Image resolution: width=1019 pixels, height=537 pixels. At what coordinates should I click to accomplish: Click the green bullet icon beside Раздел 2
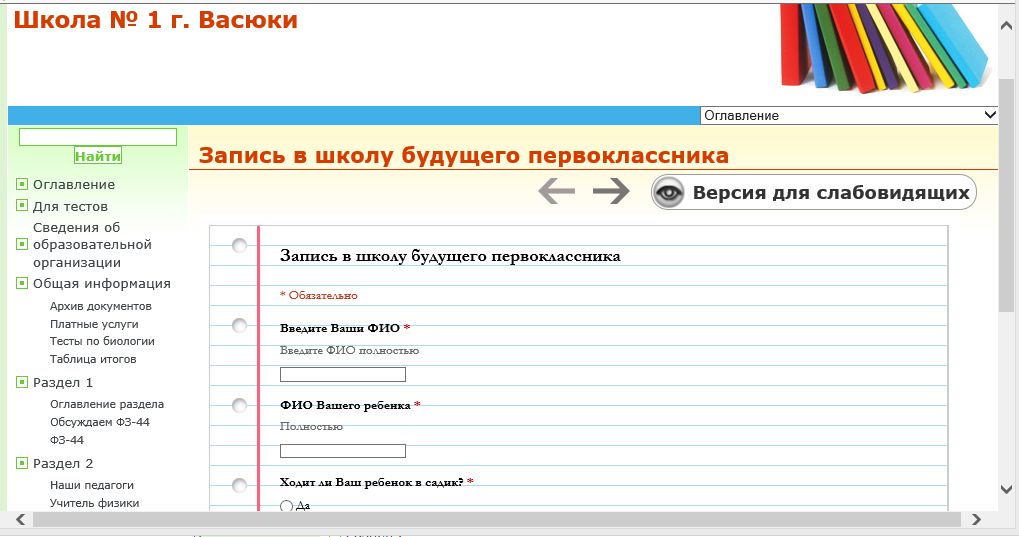[22, 463]
